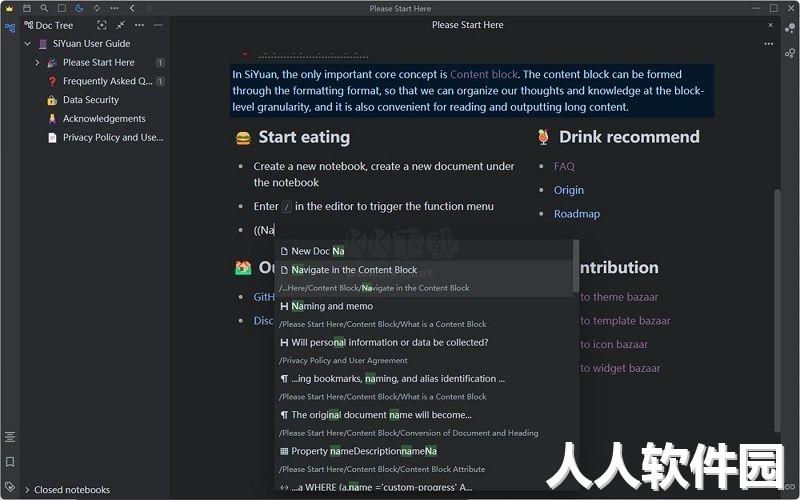Pick Will personal information suggestion

coord(424,351)
